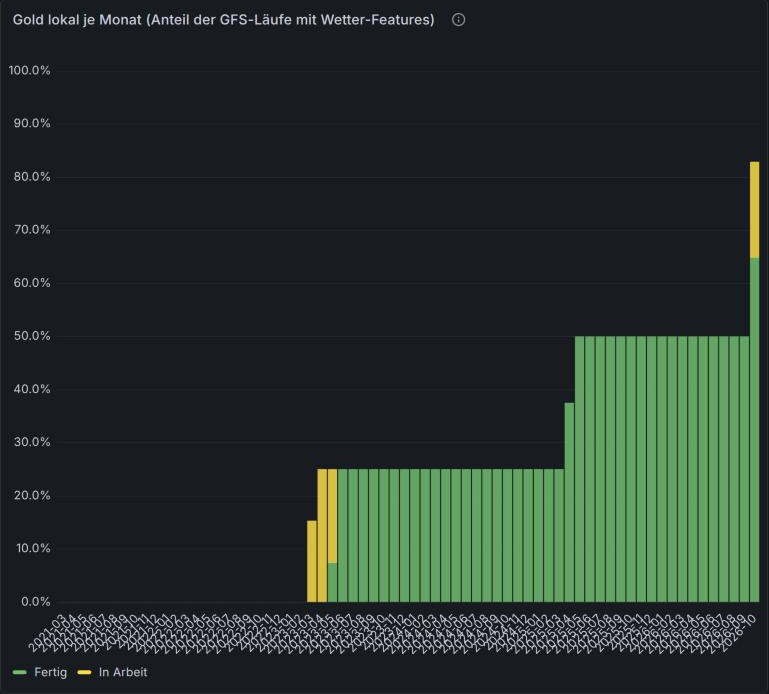This screenshot has height=694, width=769.
Task: Click the all-yellow bar reaching 25%
Action: [322, 535]
